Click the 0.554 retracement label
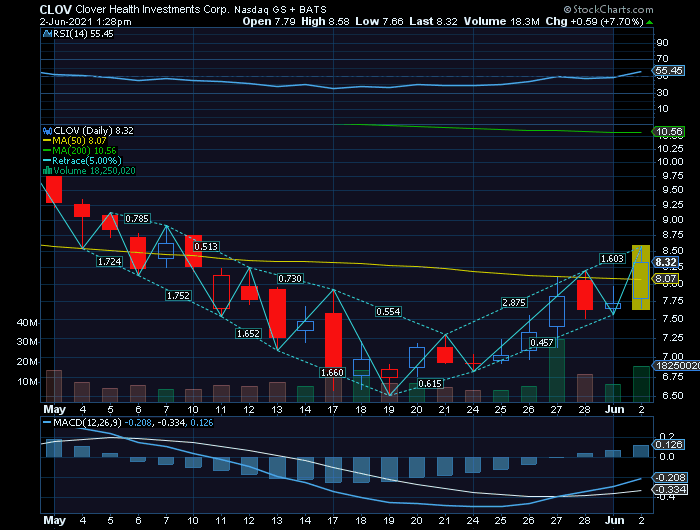 click(388, 312)
